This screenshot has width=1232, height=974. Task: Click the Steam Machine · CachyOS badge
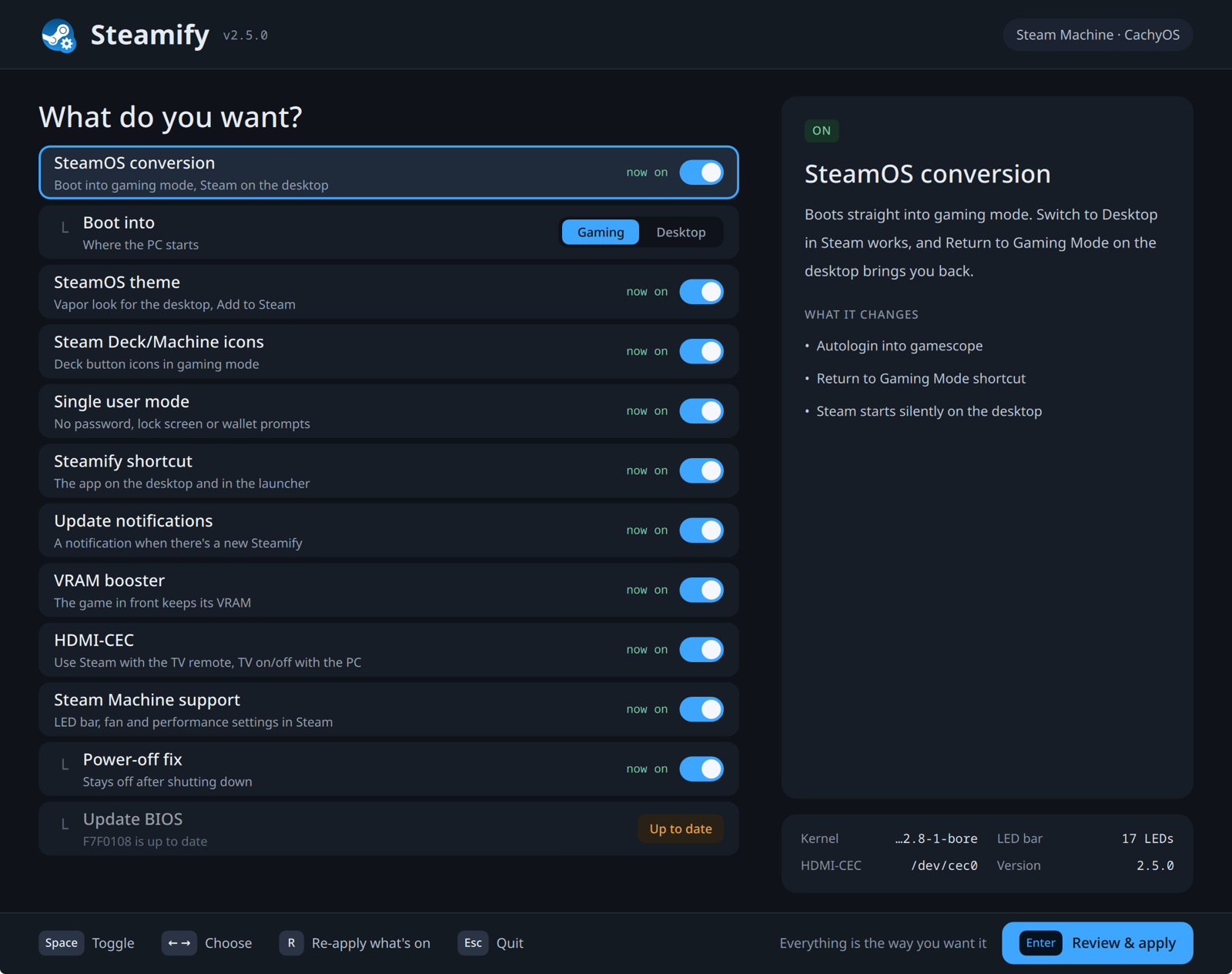[1098, 35]
